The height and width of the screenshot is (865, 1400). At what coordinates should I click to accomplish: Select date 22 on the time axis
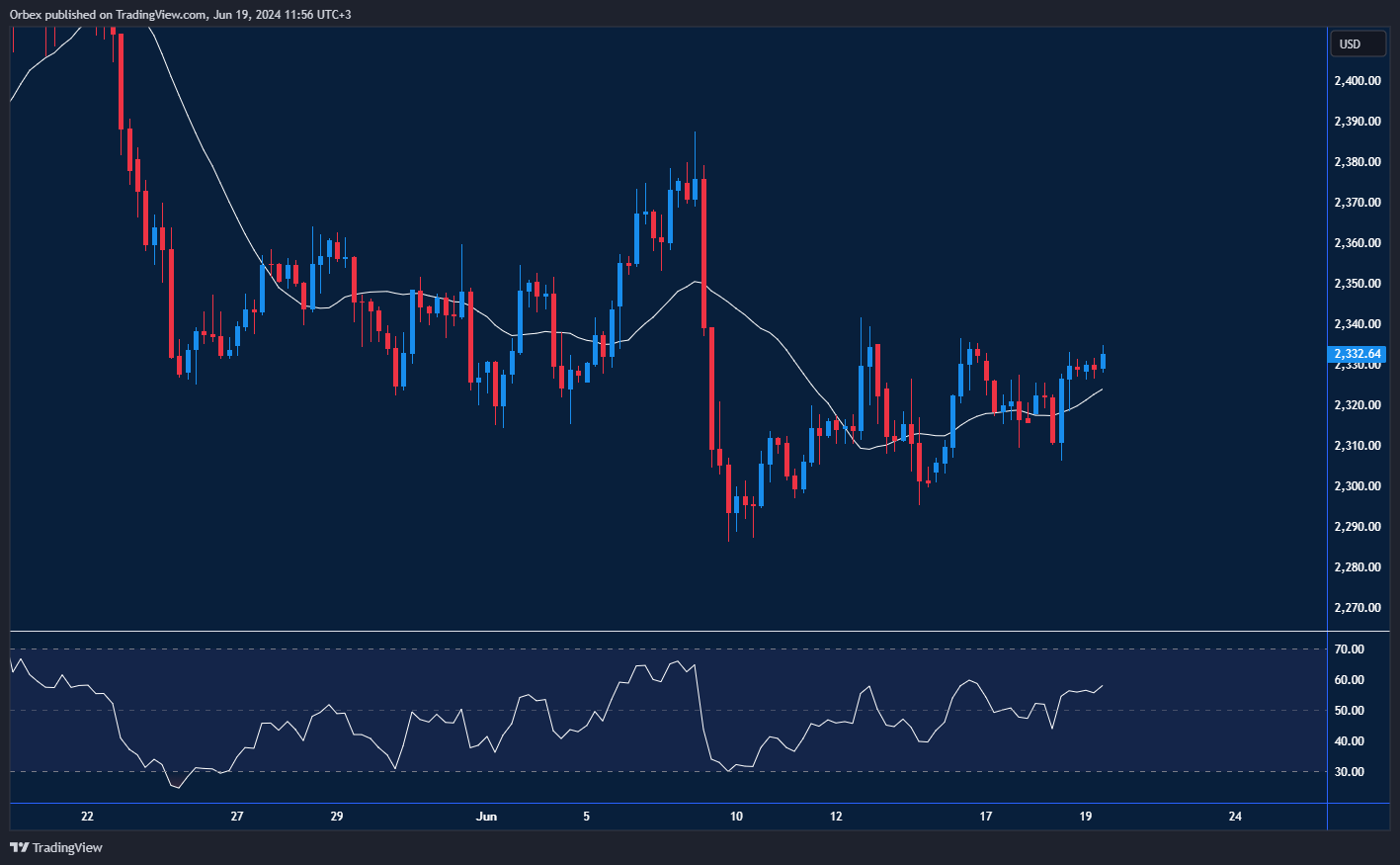pos(87,817)
